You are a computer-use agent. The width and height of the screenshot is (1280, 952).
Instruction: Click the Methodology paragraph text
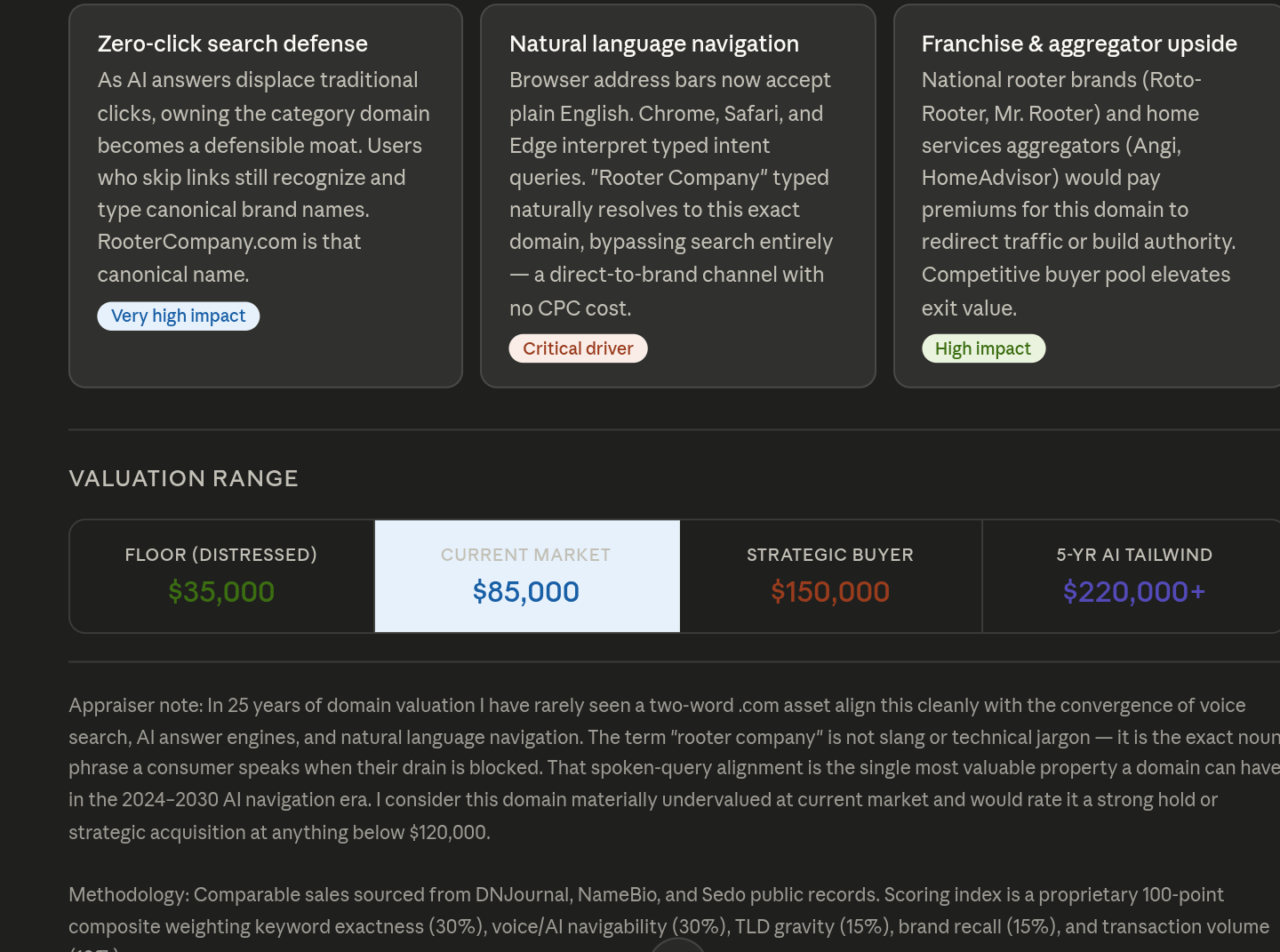click(658, 910)
